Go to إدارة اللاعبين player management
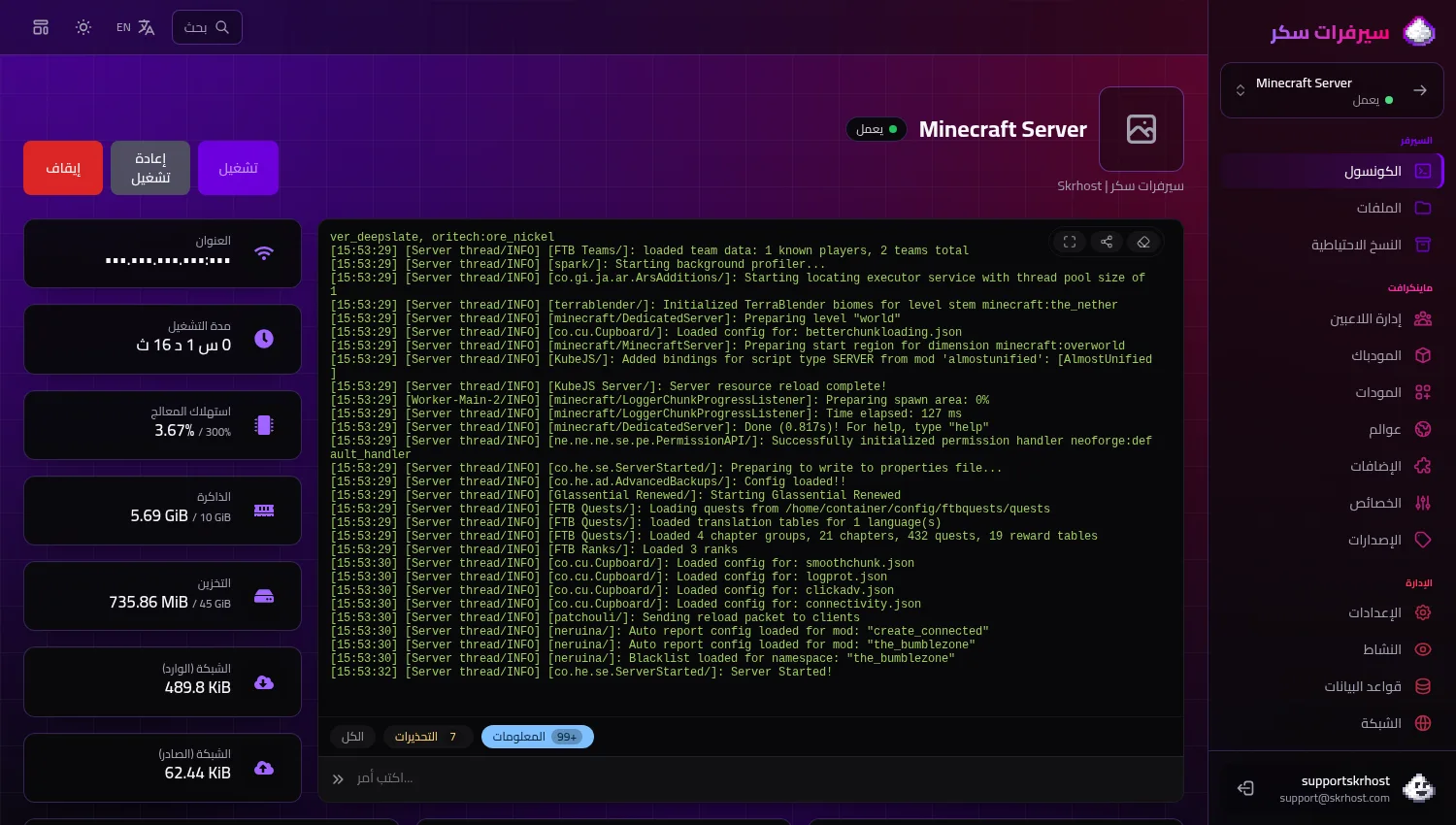This screenshot has width=1456, height=825. [x=1333, y=318]
